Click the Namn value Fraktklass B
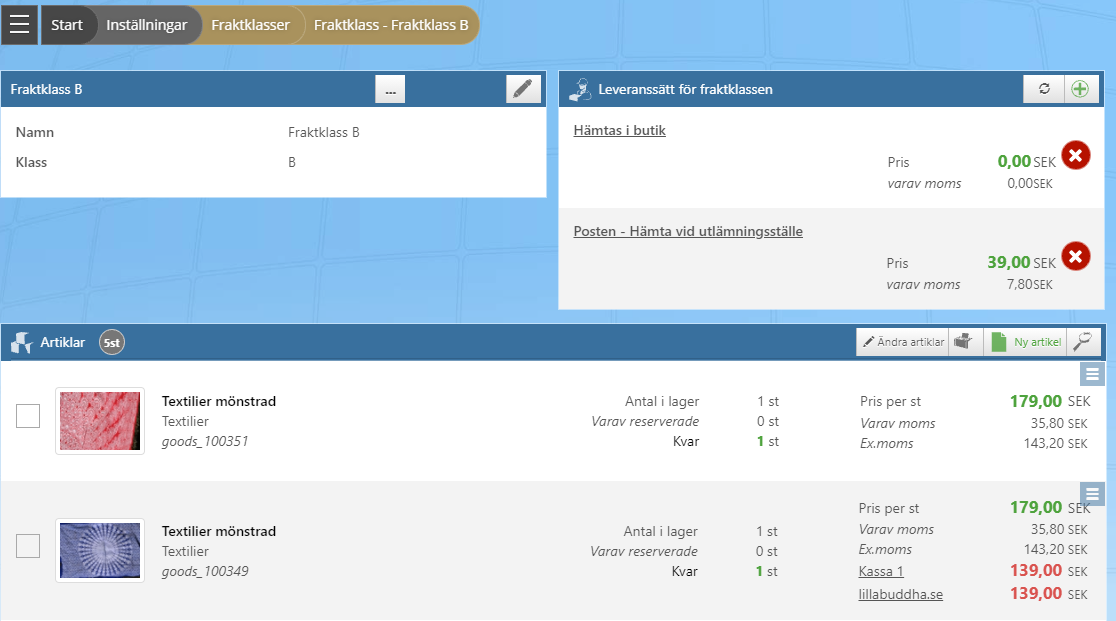Viewport: 1116px width, 621px height. (x=324, y=132)
